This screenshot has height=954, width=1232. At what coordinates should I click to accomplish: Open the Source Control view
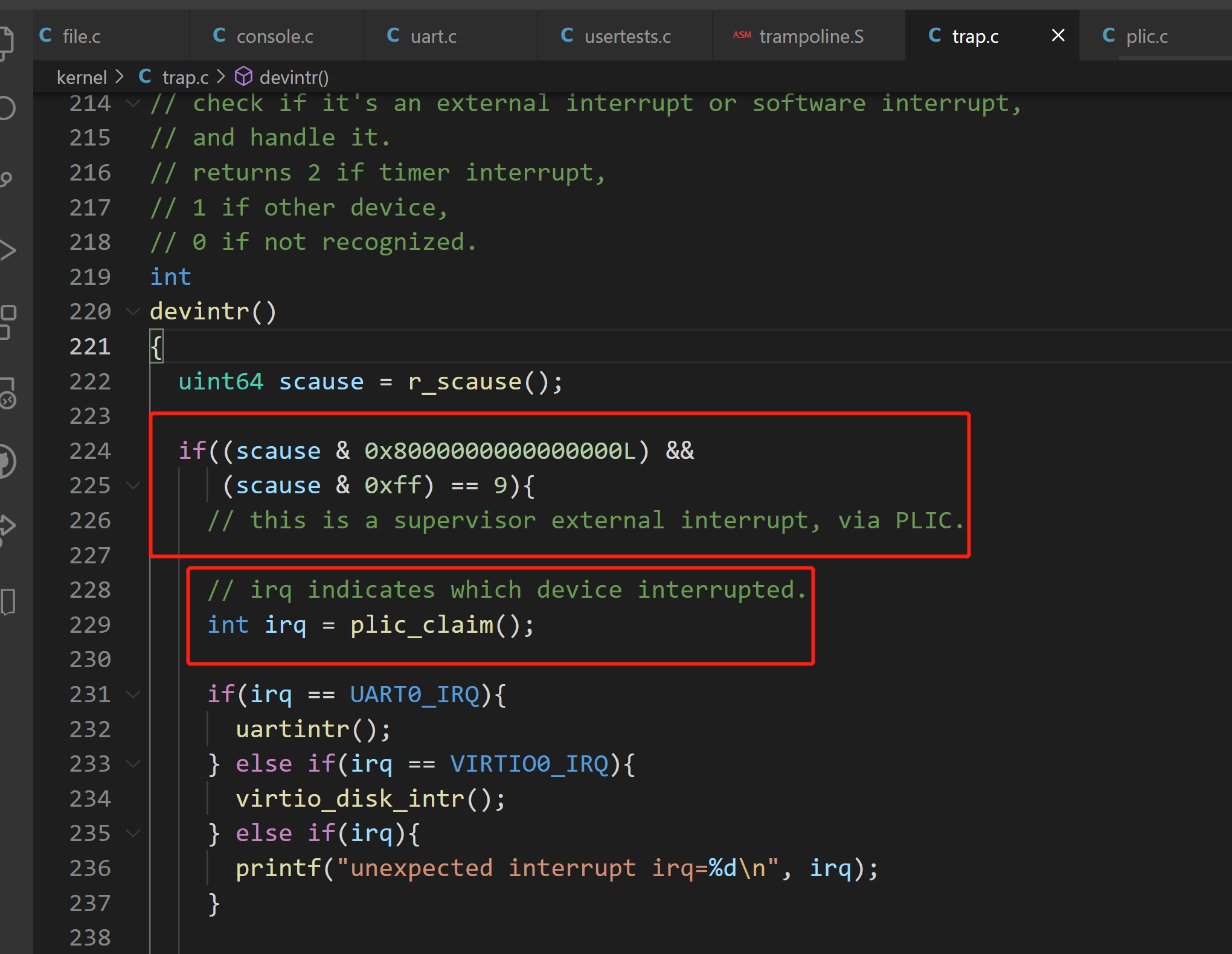click(6, 179)
